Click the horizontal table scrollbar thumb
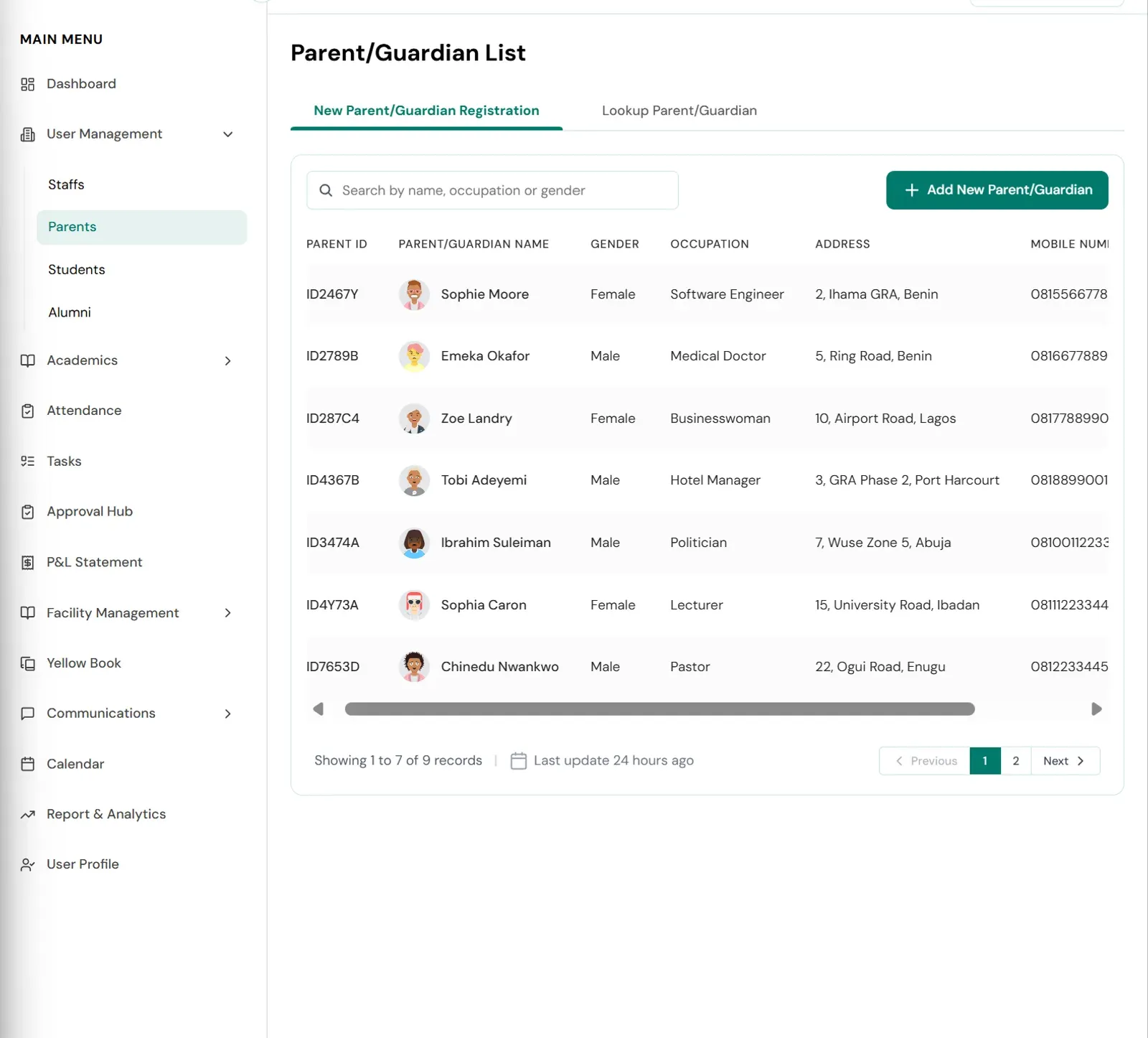This screenshot has height=1038, width=1148. click(x=659, y=709)
